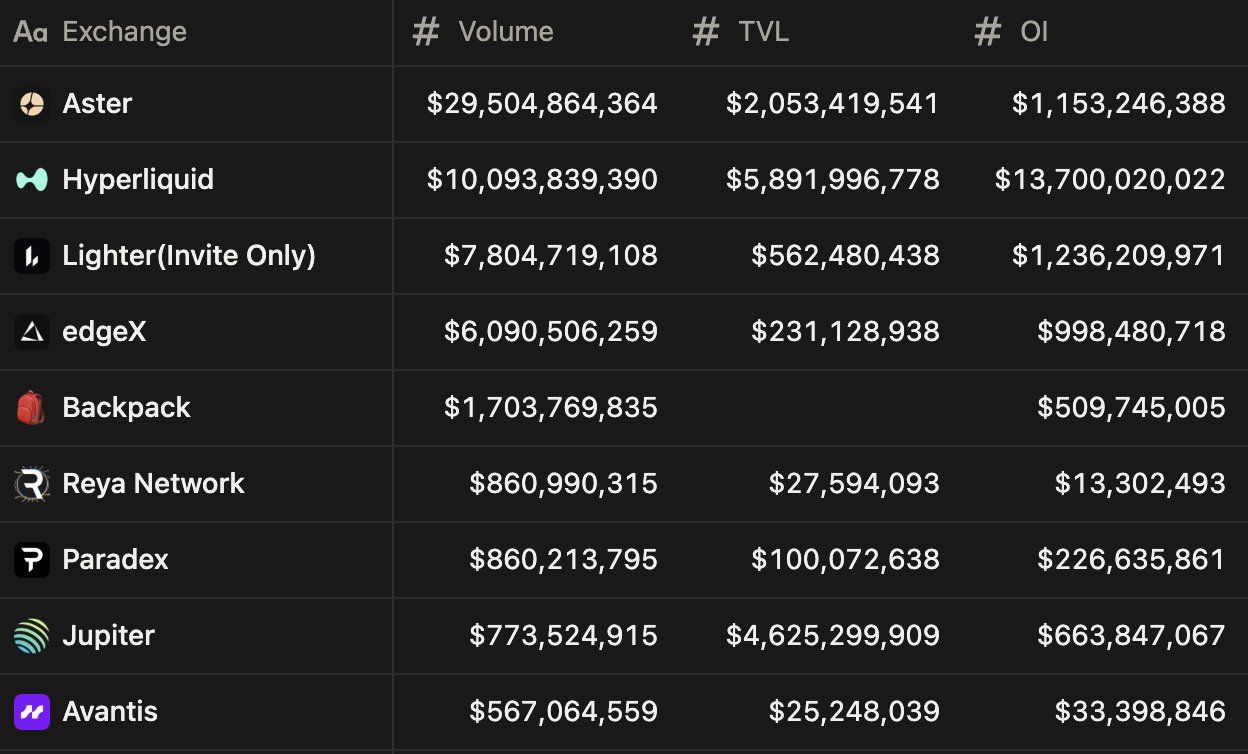Select Jupiter's TVL cell $4,625,299,909

point(833,636)
